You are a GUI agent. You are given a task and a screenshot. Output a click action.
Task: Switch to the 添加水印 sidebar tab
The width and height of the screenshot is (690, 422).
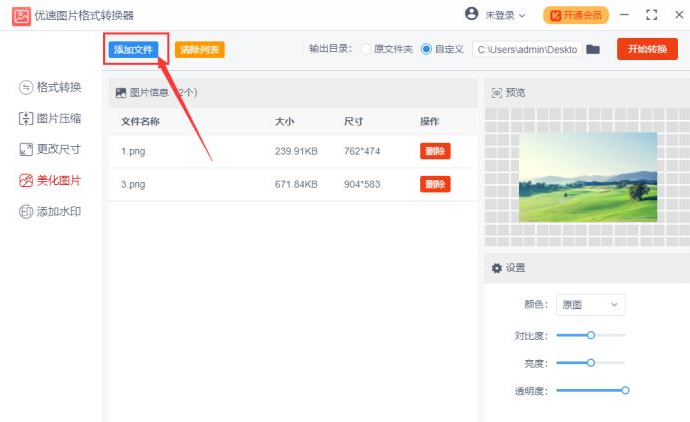[x=50, y=212]
